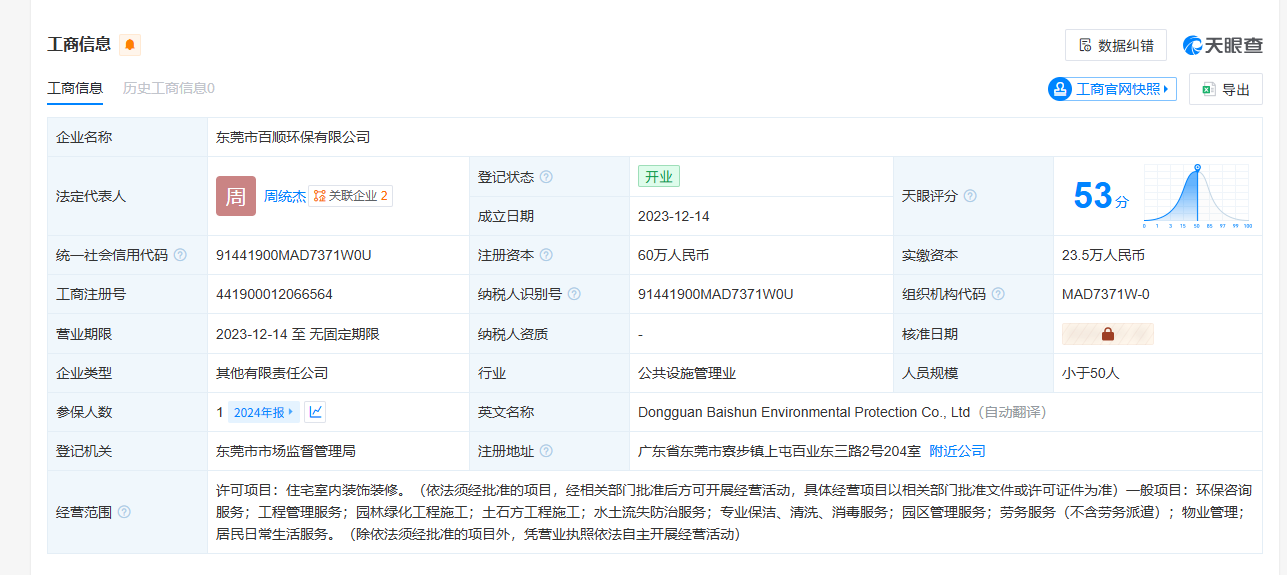The width and height of the screenshot is (1287, 575).
Task: Click the 关联企业 2 tag
Action: coord(350,196)
